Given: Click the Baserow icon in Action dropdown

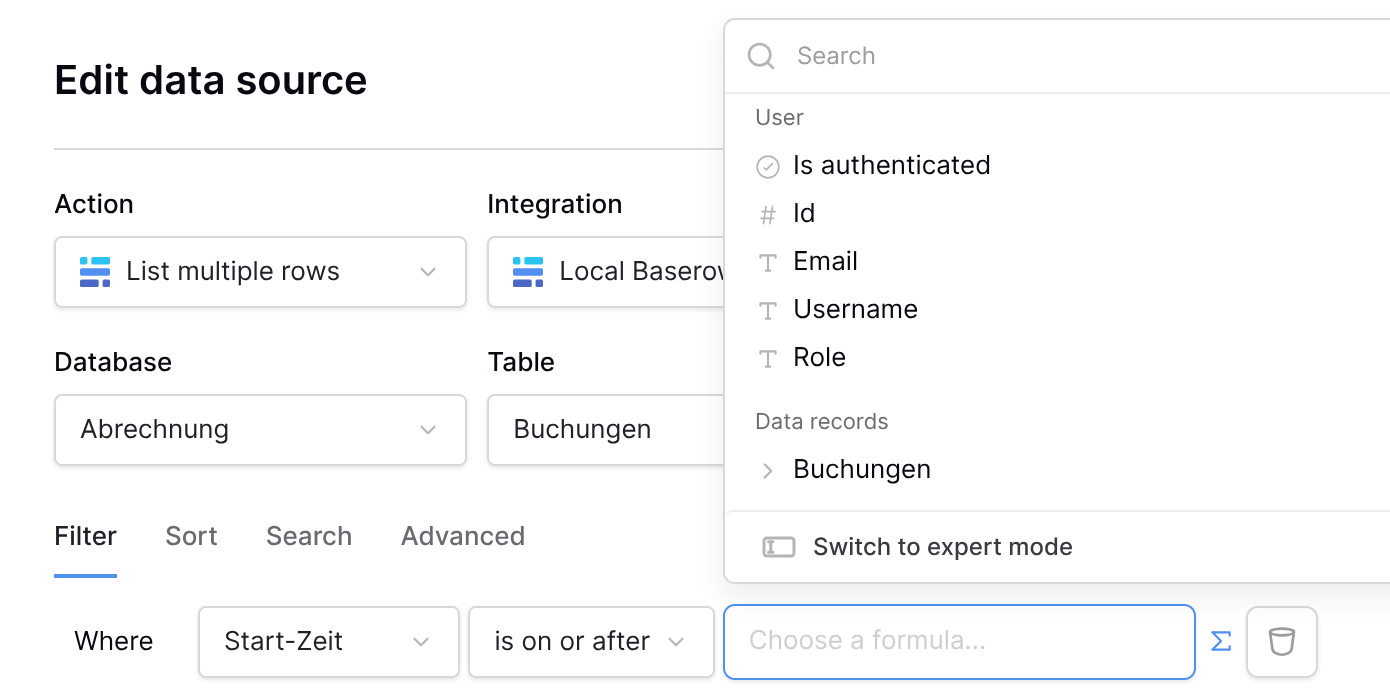Looking at the screenshot, I should (x=95, y=272).
